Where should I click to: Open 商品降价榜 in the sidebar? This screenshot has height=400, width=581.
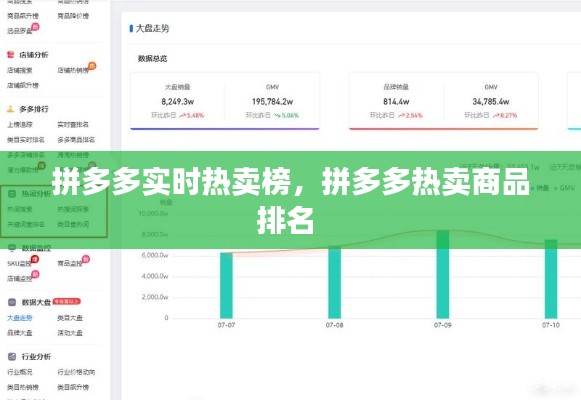(x=73, y=16)
